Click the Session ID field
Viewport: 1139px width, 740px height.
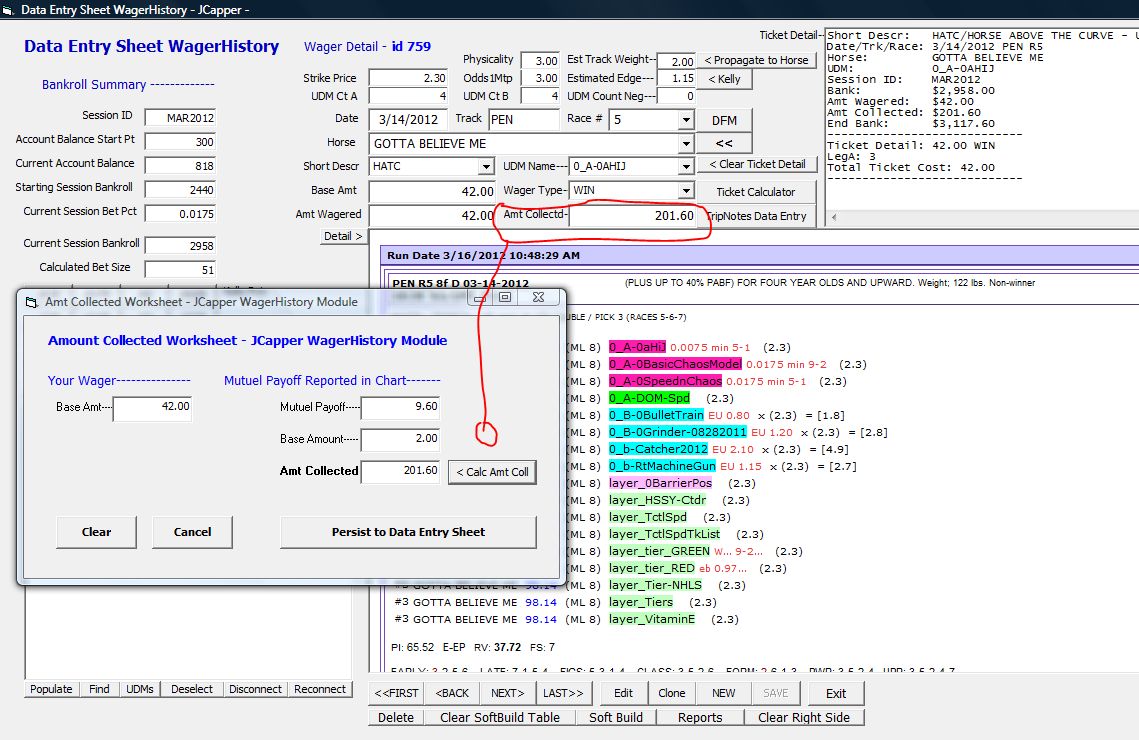click(x=180, y=118)
